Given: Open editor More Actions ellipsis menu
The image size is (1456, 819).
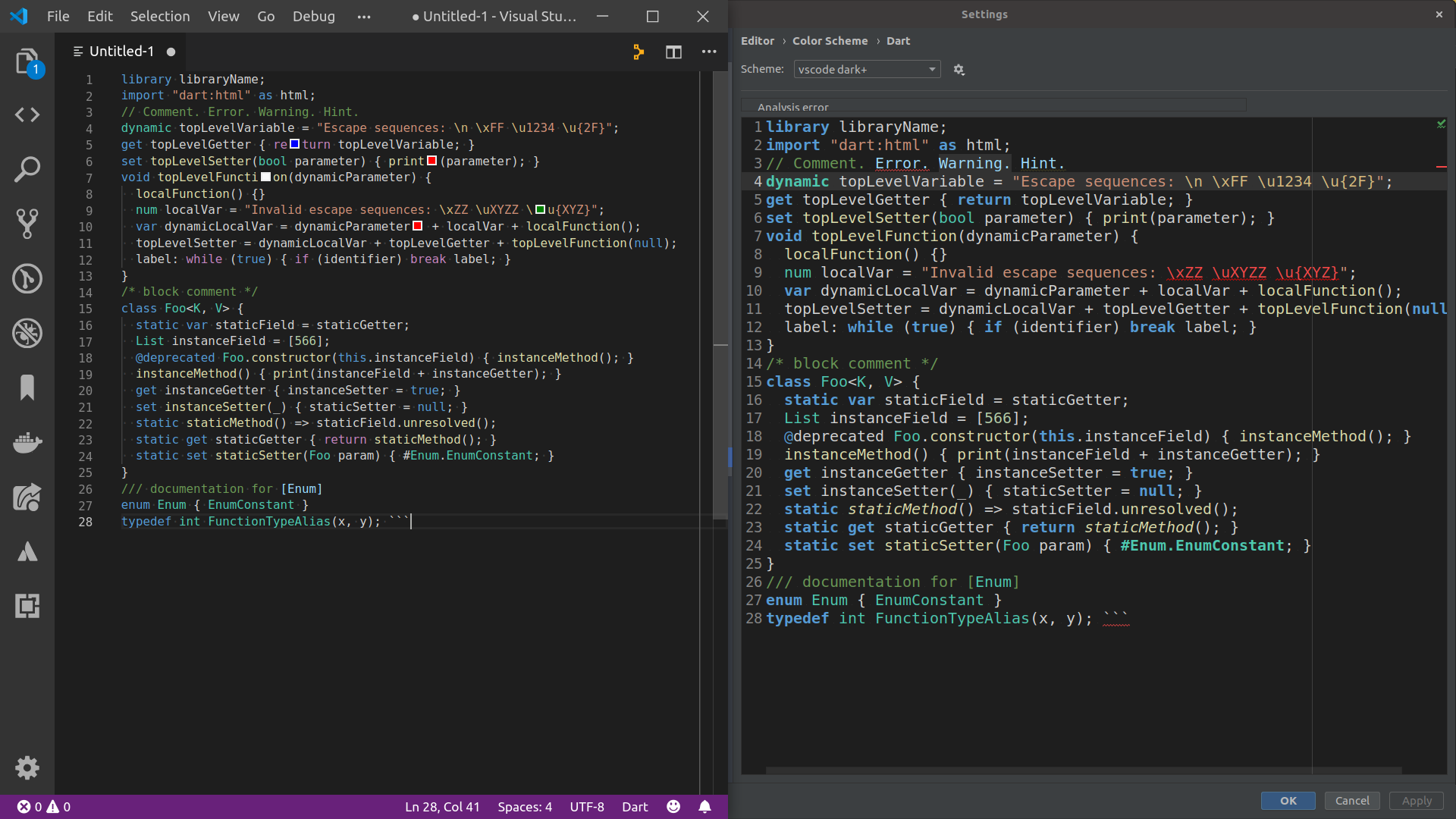Looking at the screenshot, I should click(x=709, y=52).
